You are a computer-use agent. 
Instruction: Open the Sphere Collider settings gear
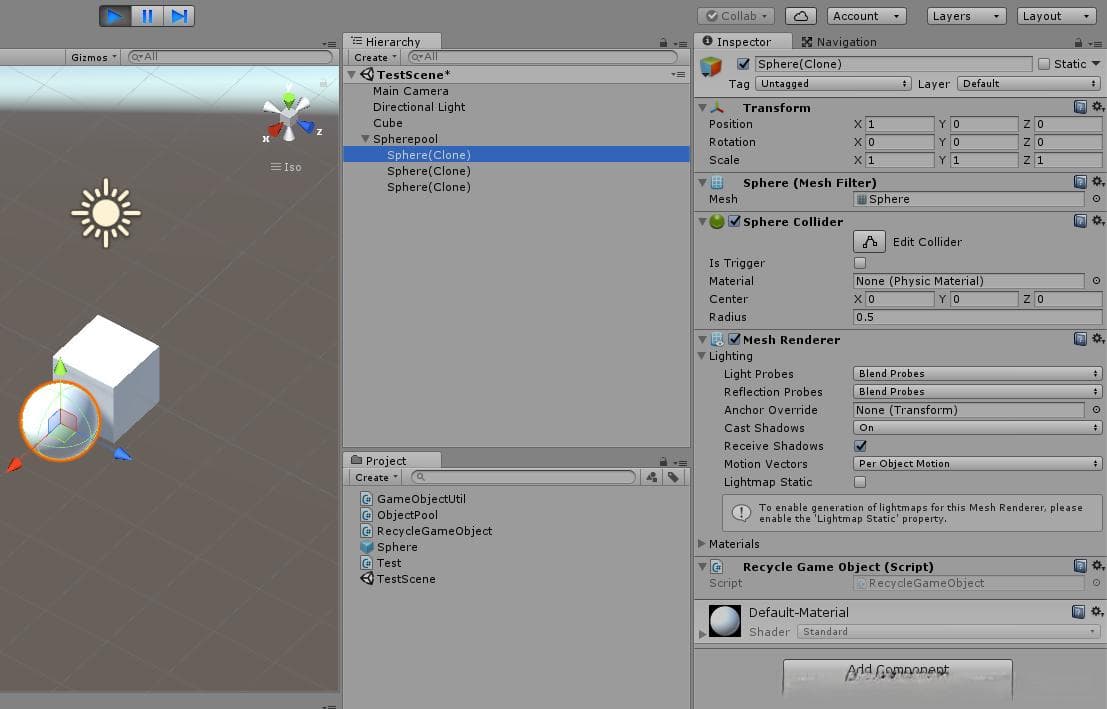(1097, 220)
